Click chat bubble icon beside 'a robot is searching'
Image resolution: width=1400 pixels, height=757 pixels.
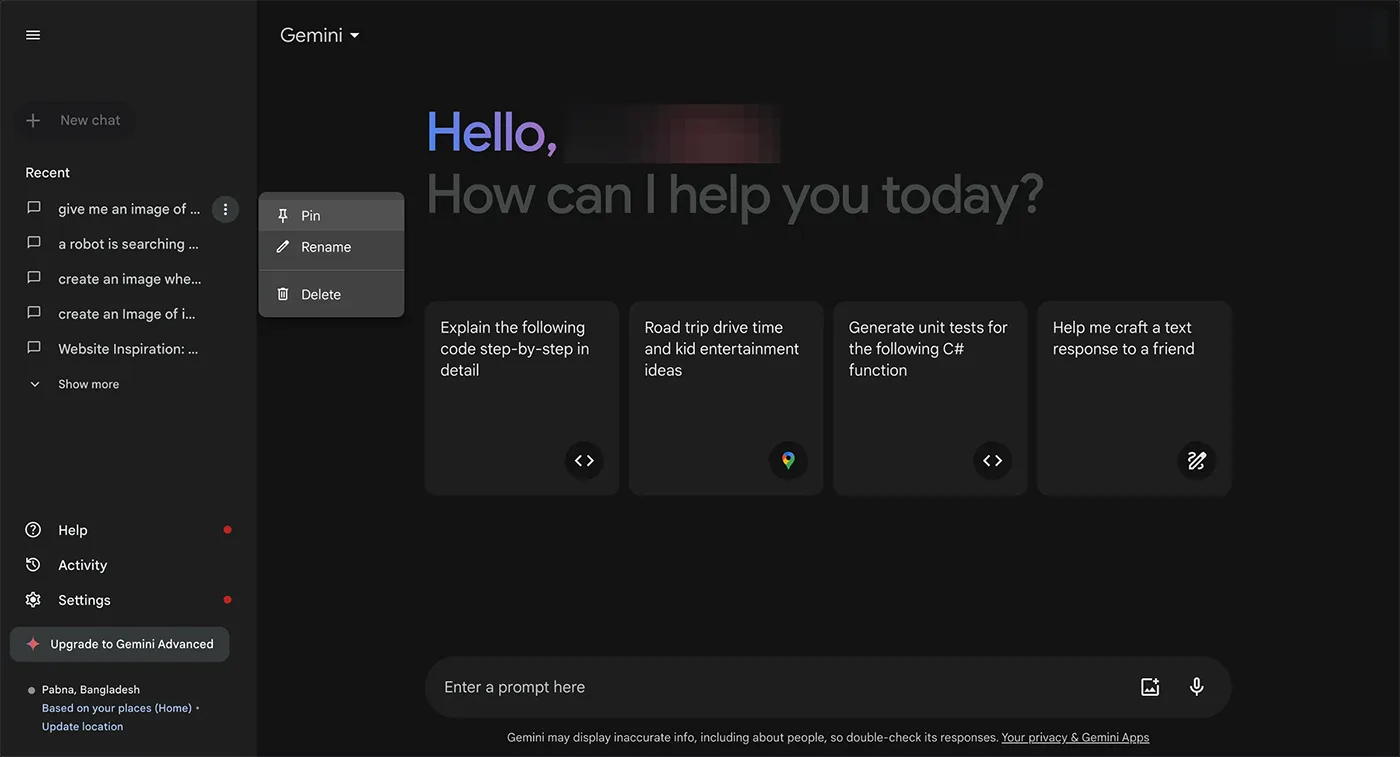tap(34, 243)
